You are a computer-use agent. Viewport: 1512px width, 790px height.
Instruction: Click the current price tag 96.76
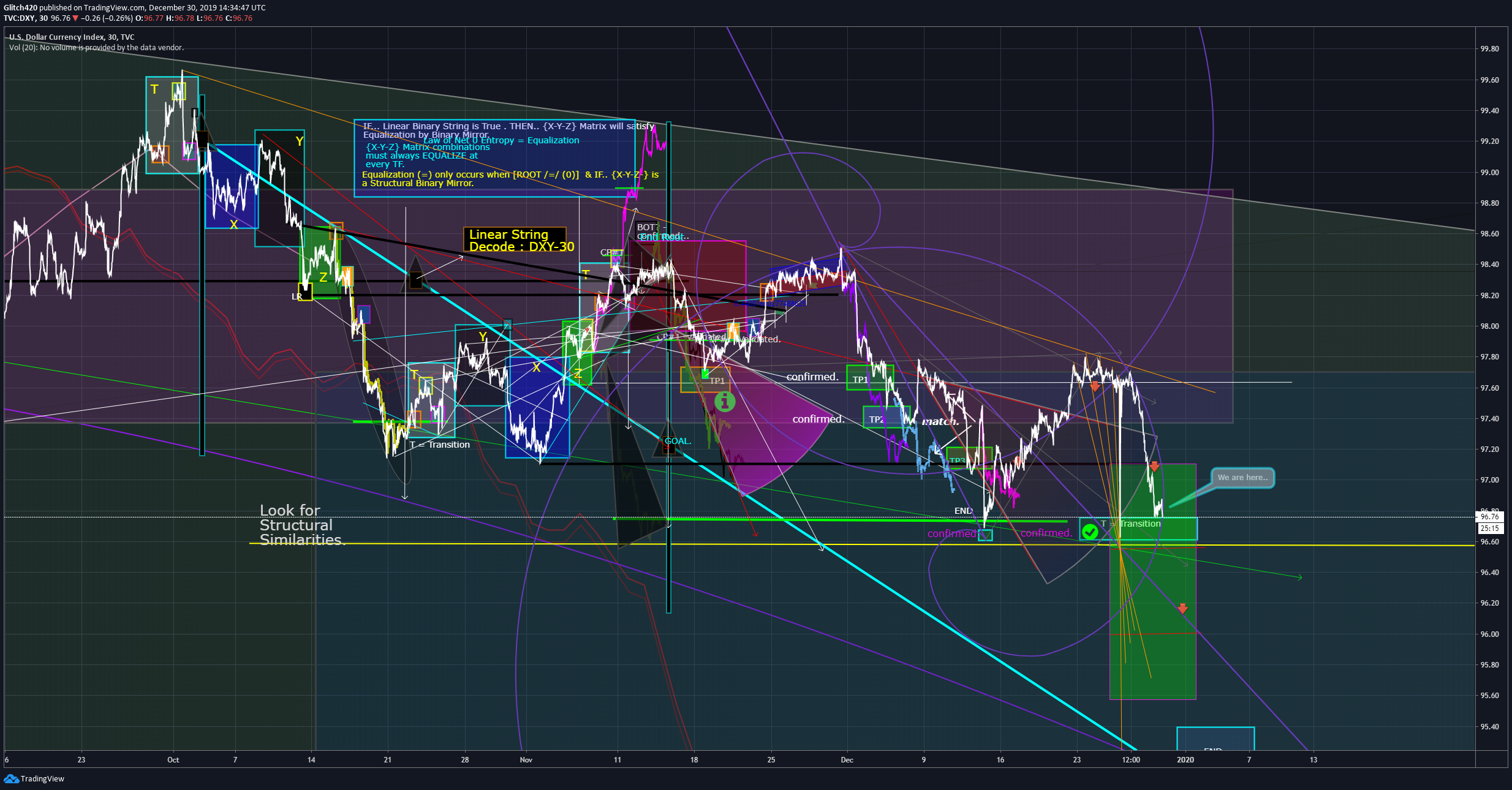1489,517
